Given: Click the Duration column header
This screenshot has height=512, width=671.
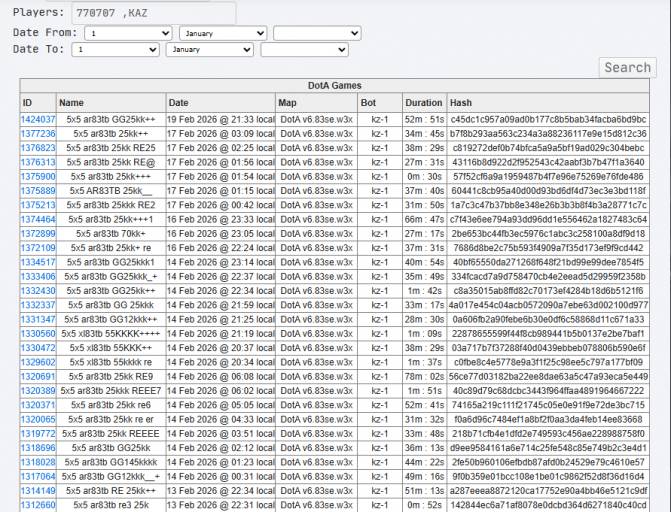Looking at the screenshot, I should [x=424, y=103].
